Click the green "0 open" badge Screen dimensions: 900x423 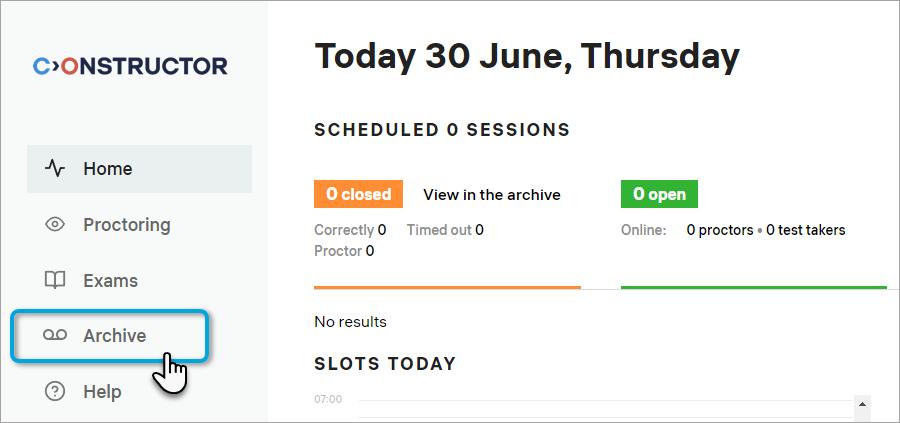pyautogui.click(x=659, y=194)
